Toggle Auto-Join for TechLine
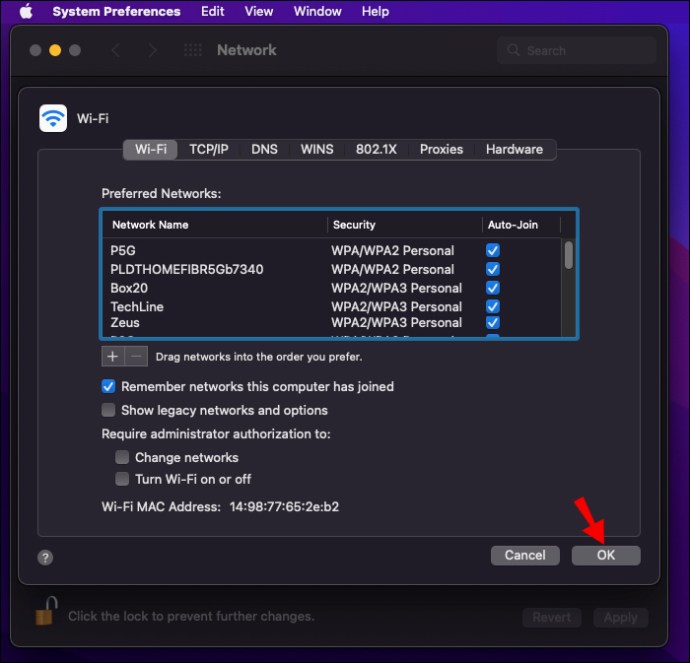 (x=493, y=306)
